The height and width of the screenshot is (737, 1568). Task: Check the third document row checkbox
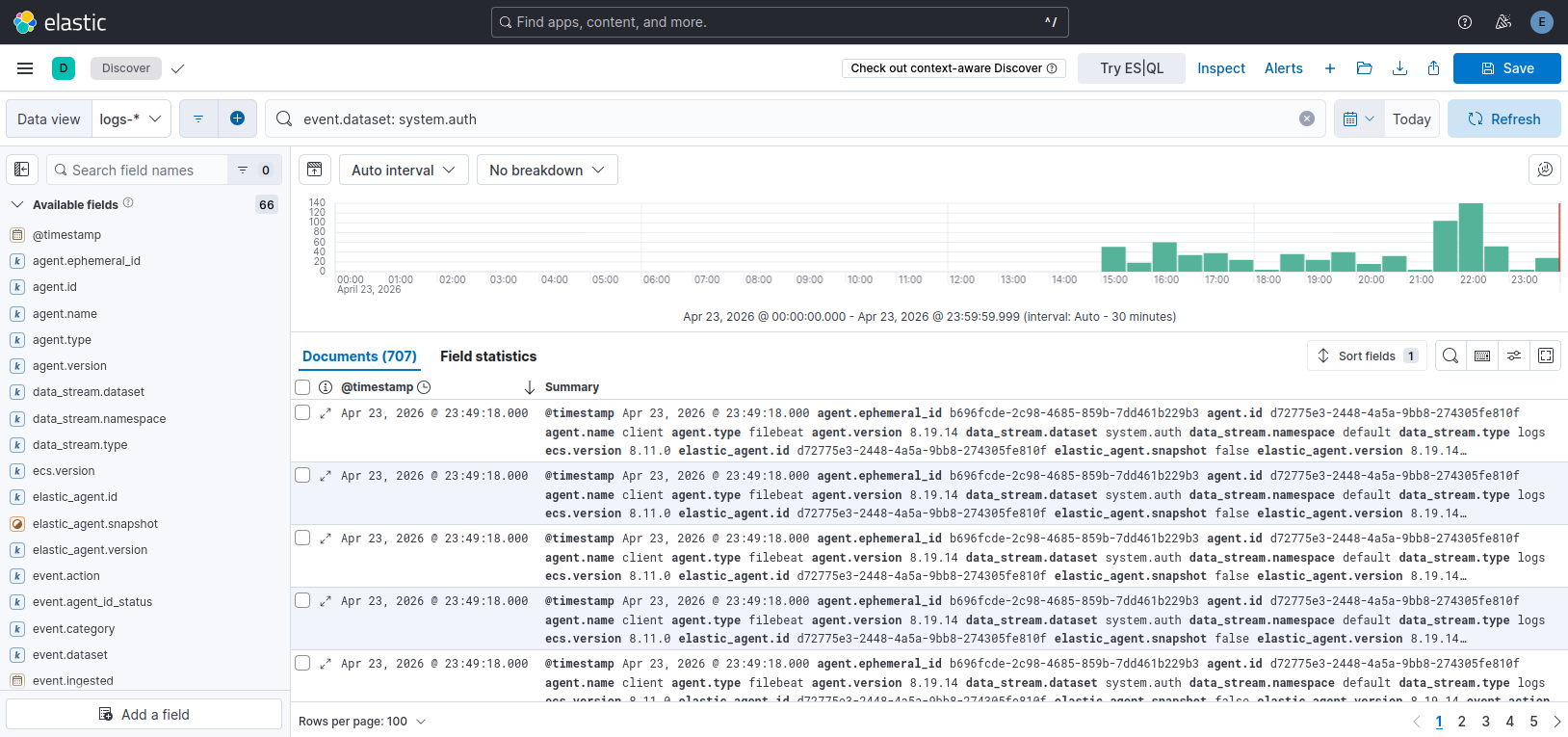point(302,538)
